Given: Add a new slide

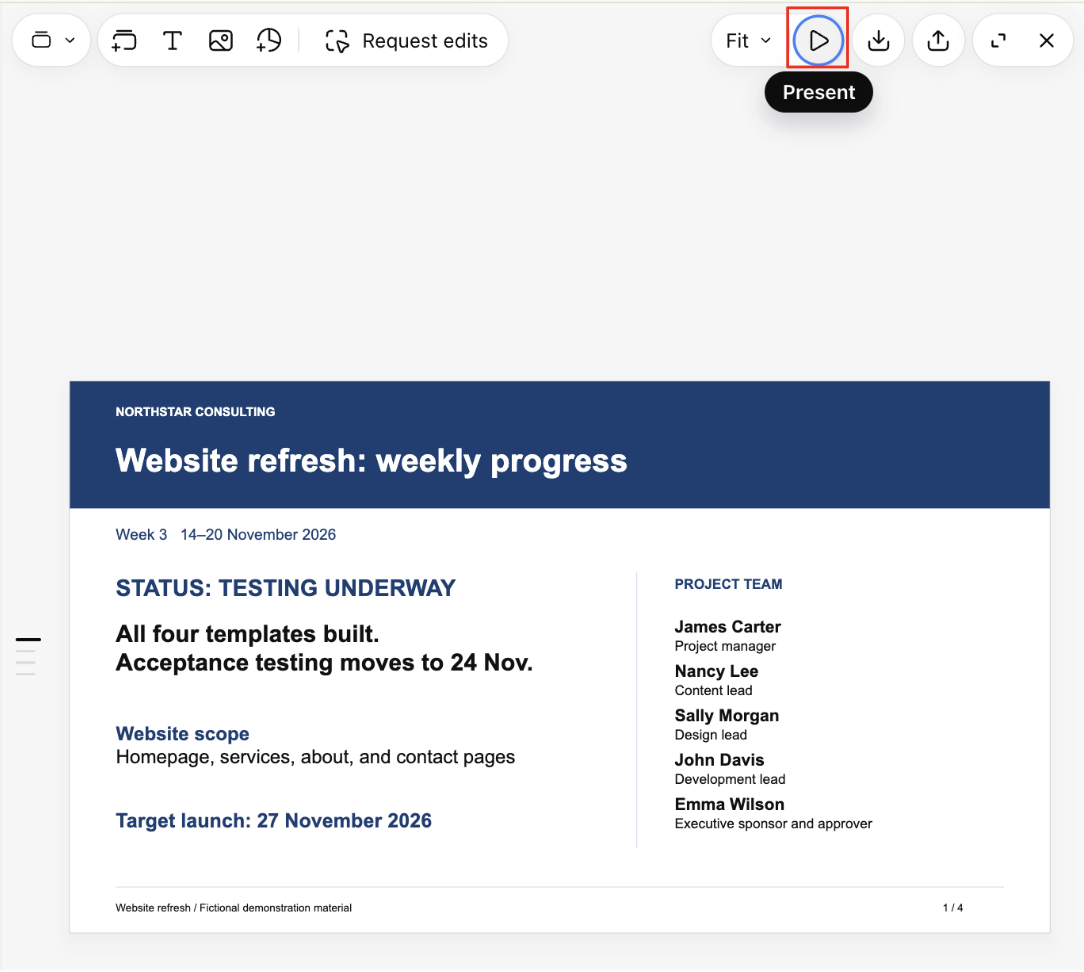Looking at the screenshot, I should (124, 41).
